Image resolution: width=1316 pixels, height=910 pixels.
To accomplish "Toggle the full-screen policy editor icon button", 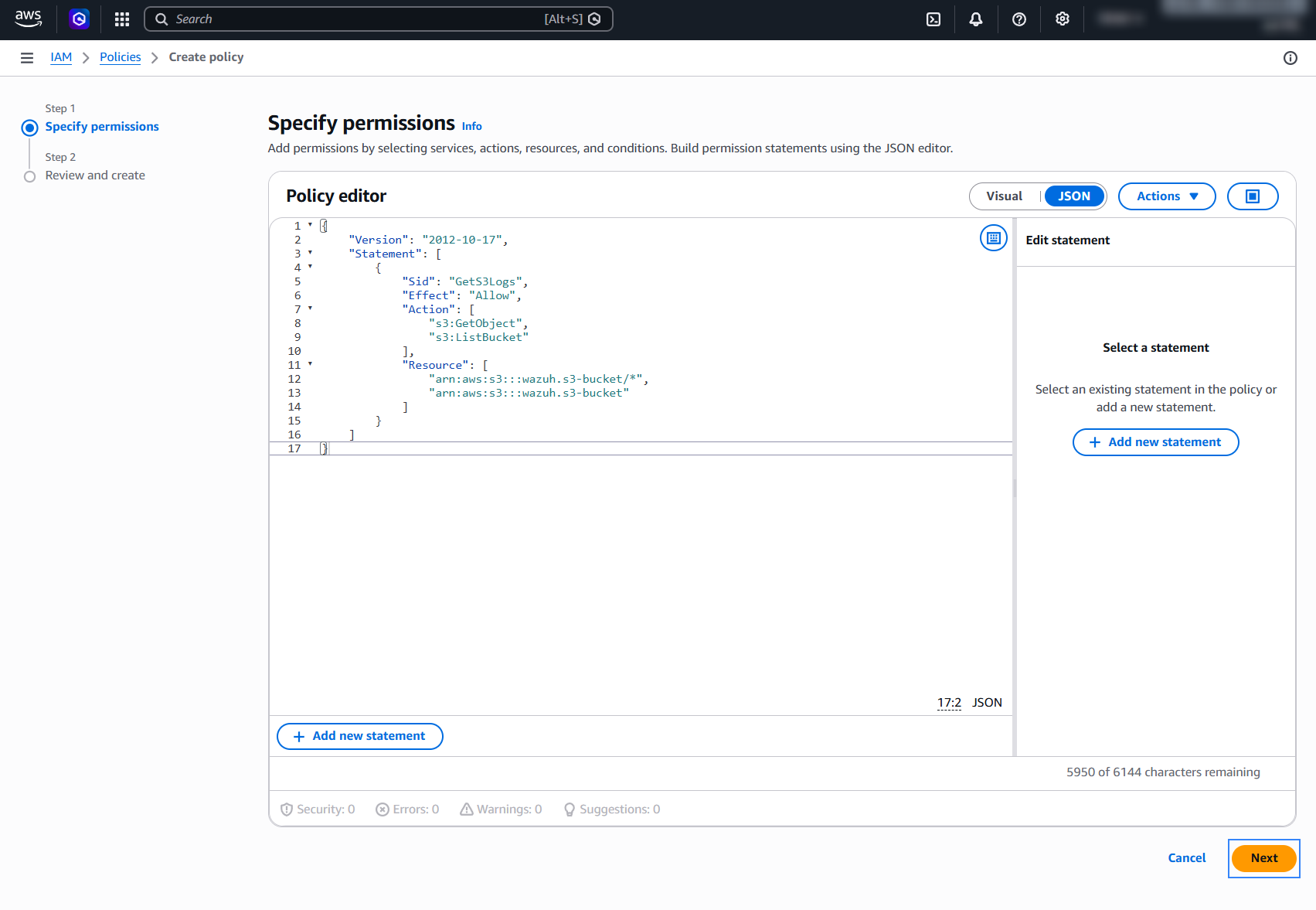I will click(1253, 196).
